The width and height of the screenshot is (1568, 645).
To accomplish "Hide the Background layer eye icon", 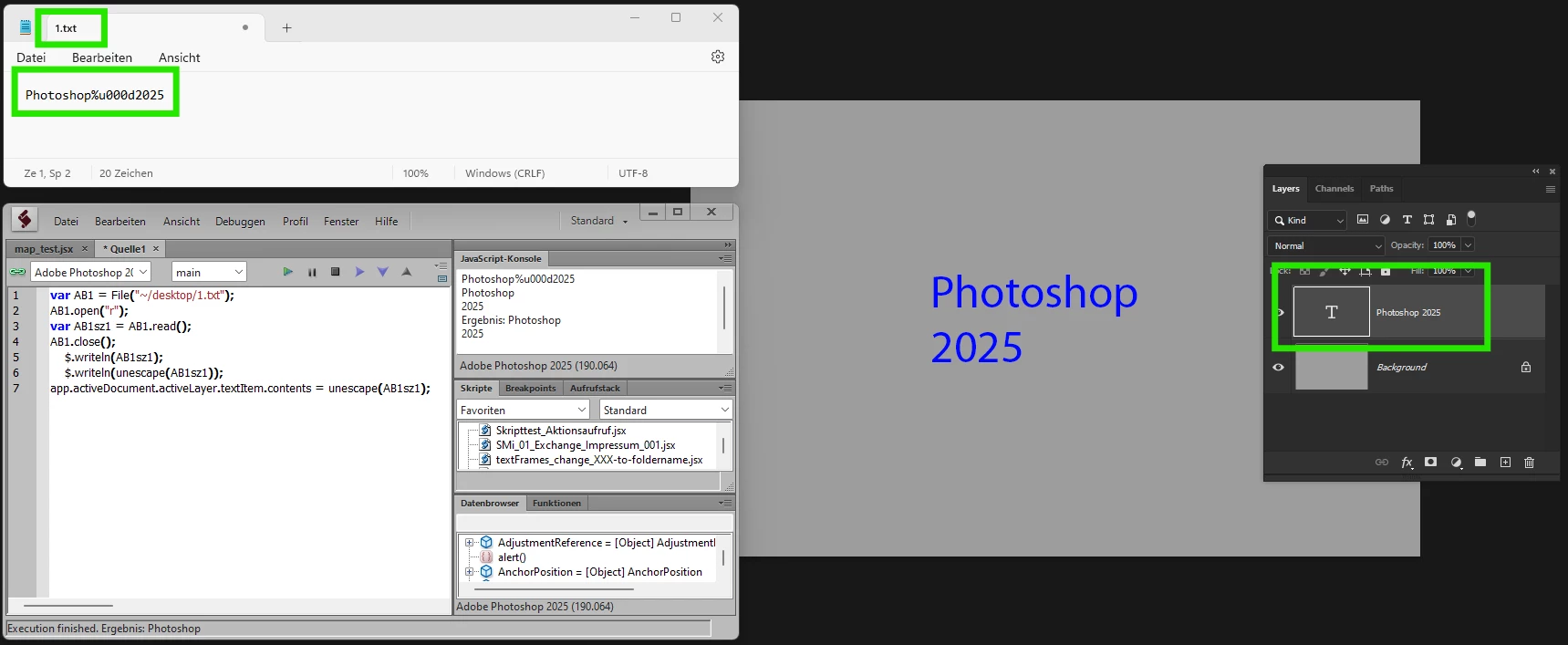I will pyautogui.click(x=1278, y=367).
